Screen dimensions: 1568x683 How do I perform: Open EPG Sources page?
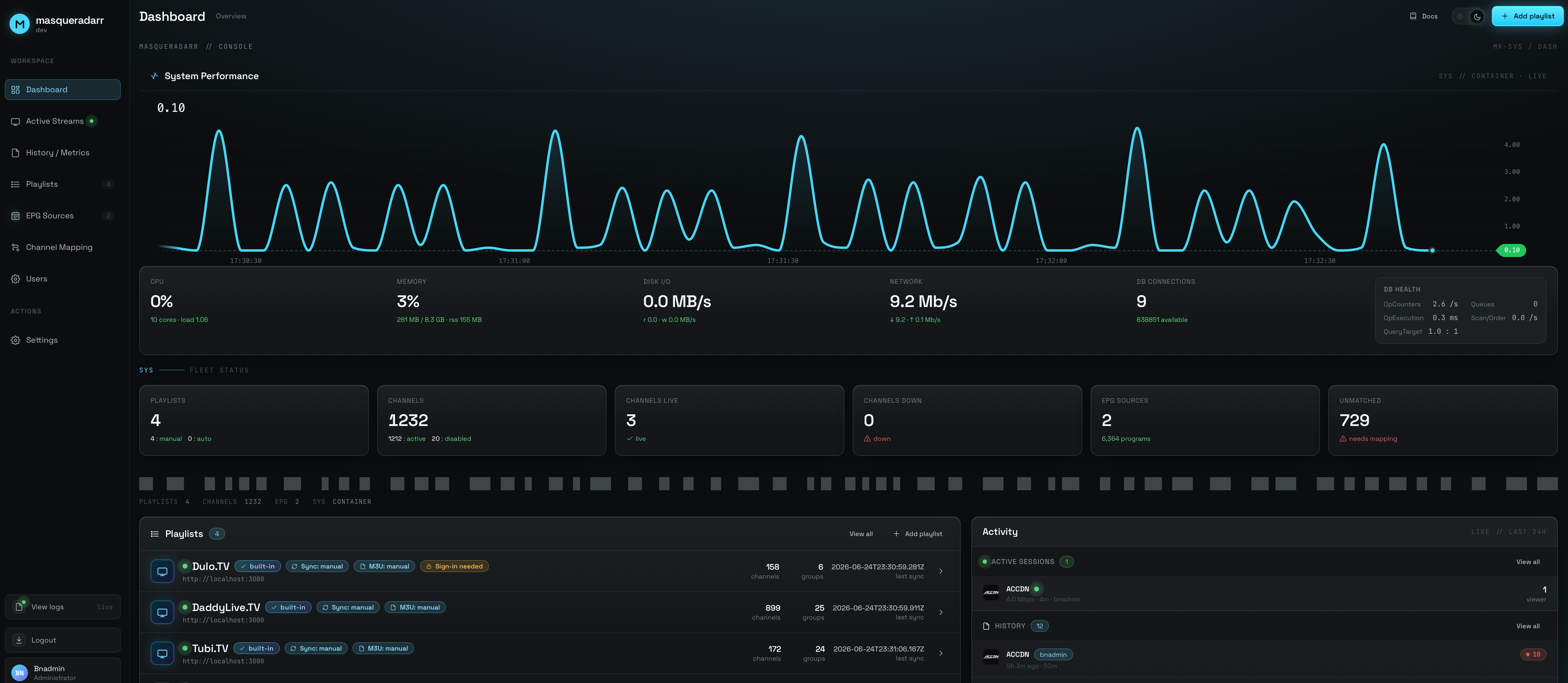click(63, 215)
